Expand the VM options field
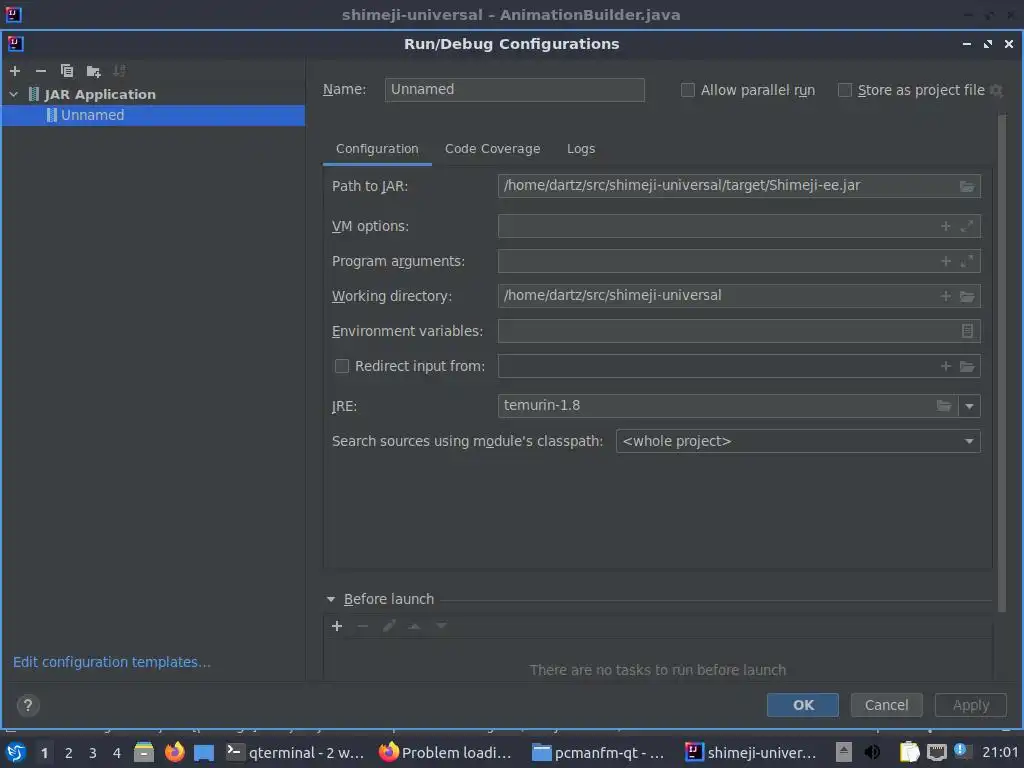 pyautogui.click(x=967, y=226)
